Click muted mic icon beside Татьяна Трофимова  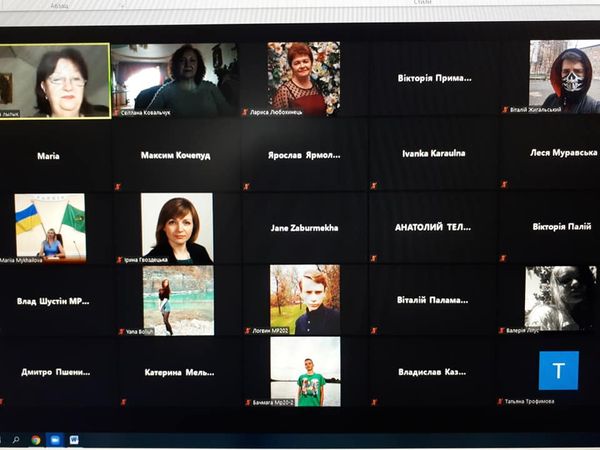point(500,401)
